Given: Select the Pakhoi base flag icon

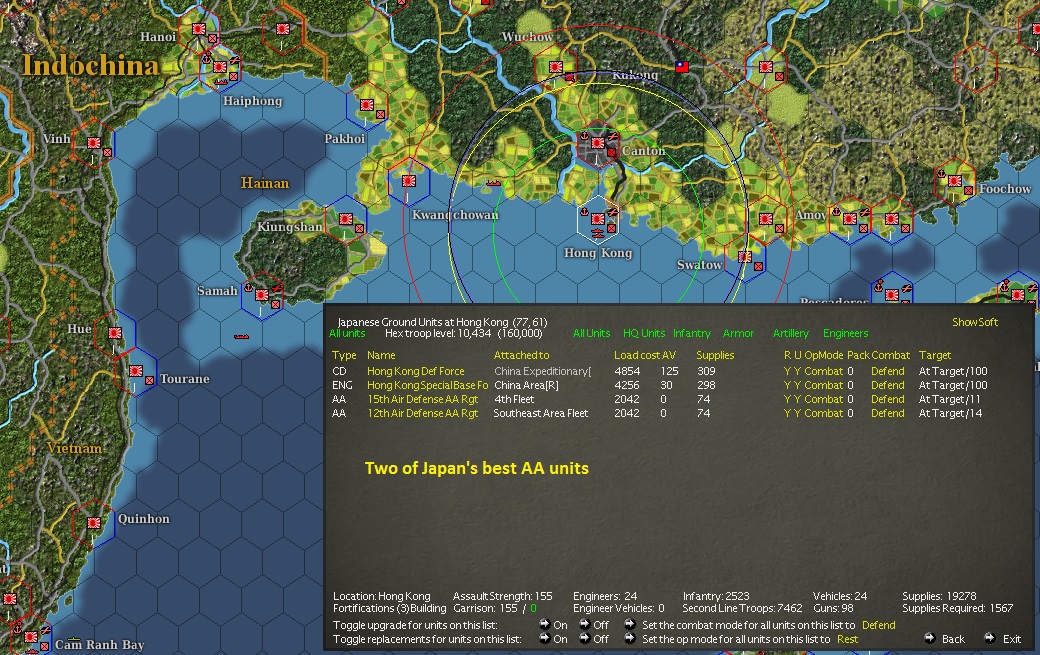Looking at the screenshot, I should (x=366, y=105).
